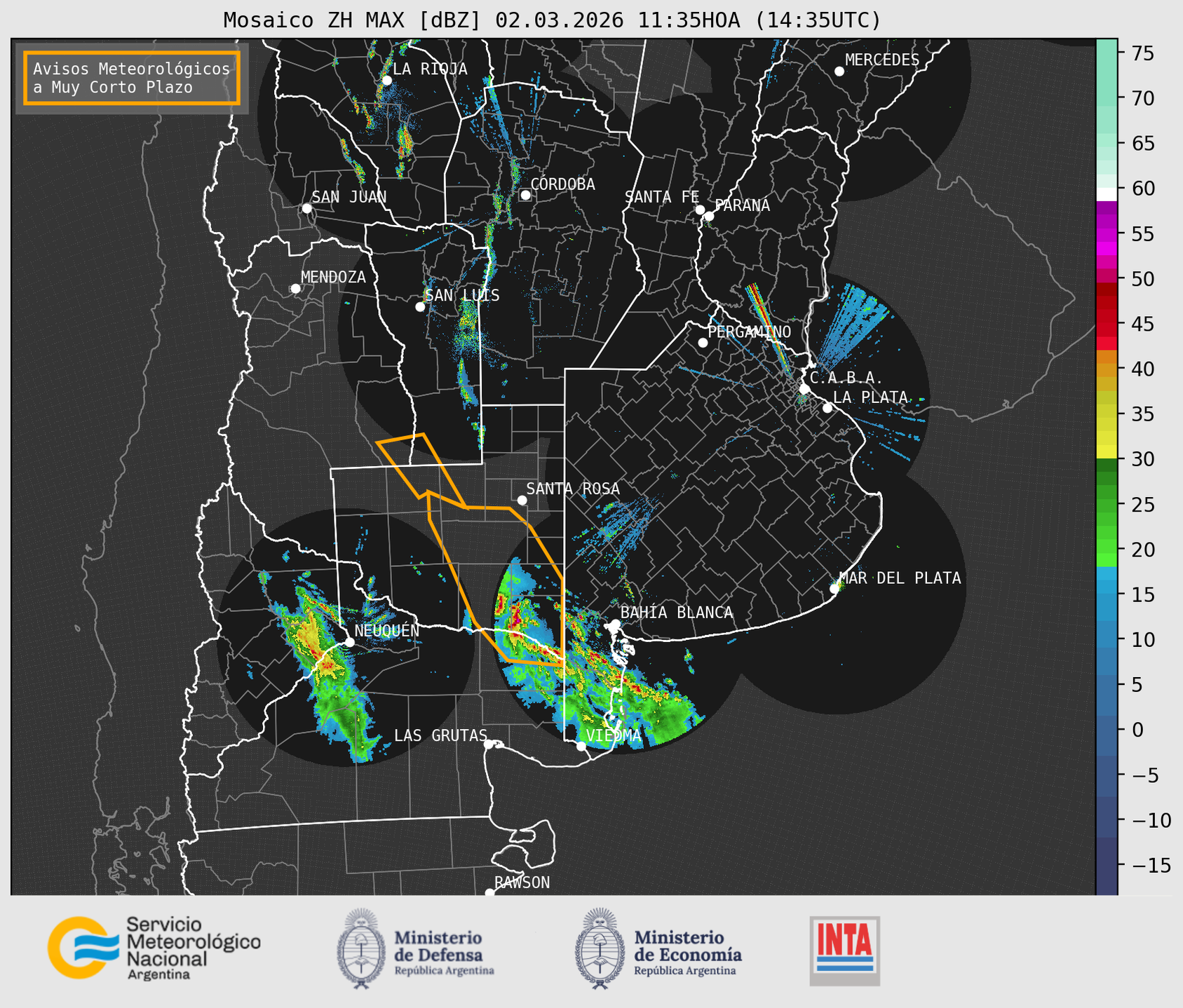Click the VIEDMA city marker dot
The image size is (1183, 1008).
[581, 746]
